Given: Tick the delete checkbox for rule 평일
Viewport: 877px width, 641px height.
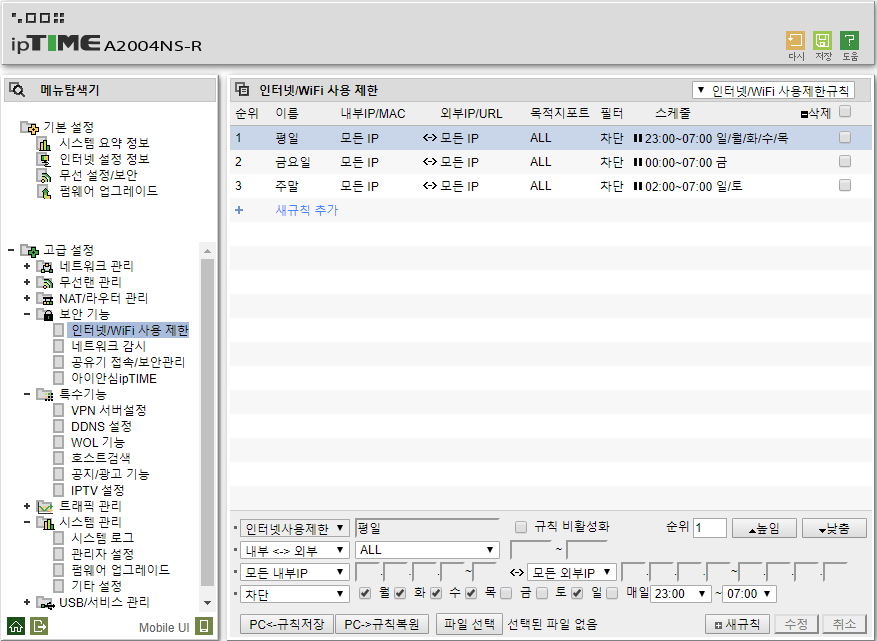Looking at the screenshot, I should pos(845,138).
